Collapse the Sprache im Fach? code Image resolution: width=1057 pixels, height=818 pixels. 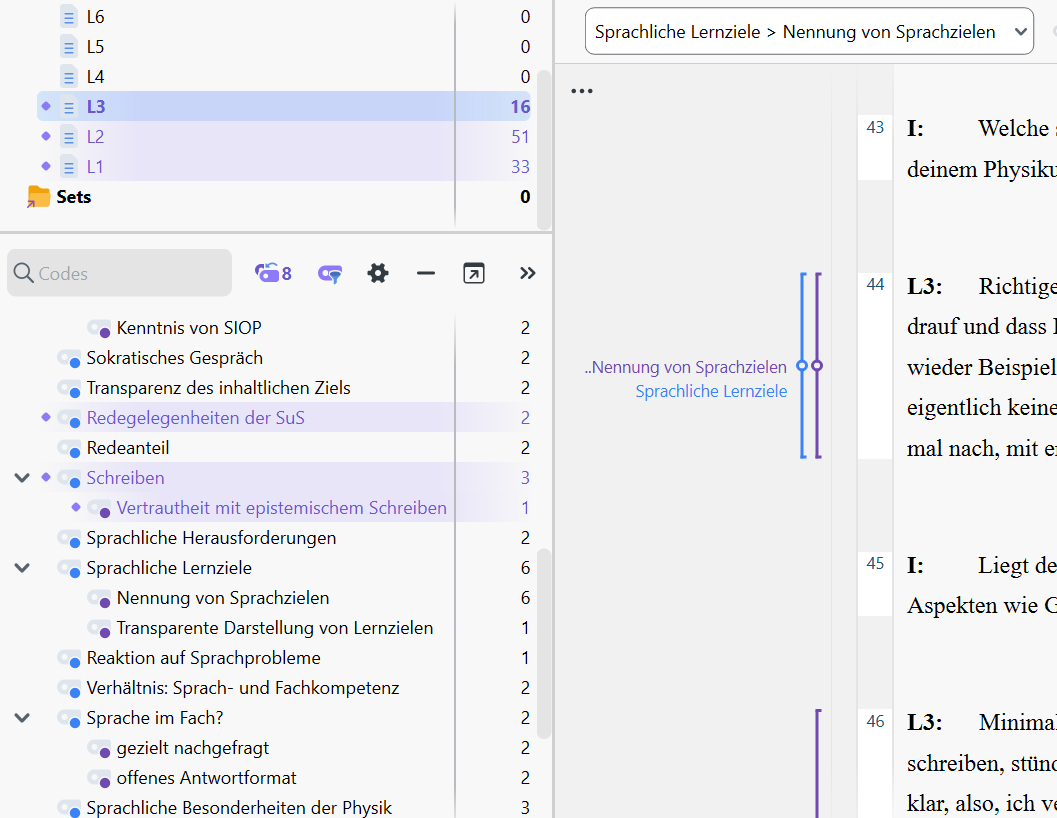click(x=22, y=718)
